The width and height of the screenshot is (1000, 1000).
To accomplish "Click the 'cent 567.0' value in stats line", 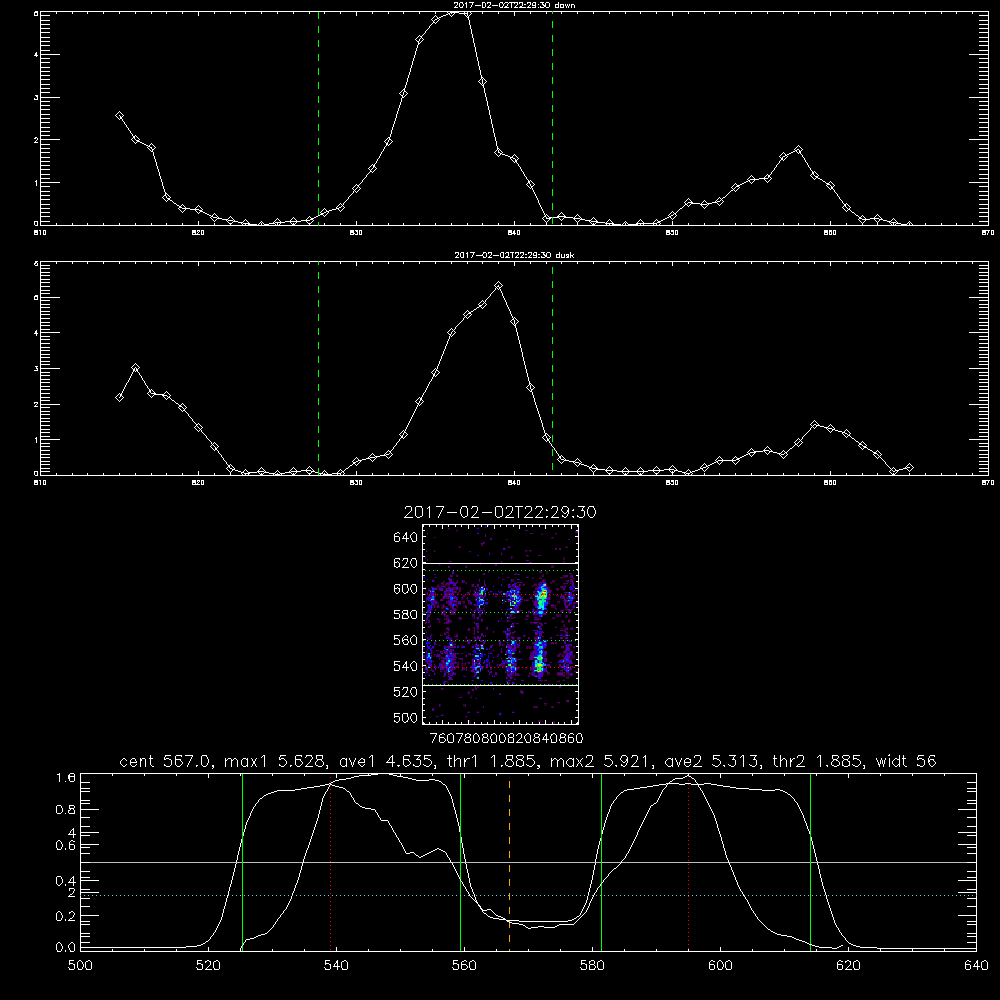I will pyautogui.click(x=166, y=761).
